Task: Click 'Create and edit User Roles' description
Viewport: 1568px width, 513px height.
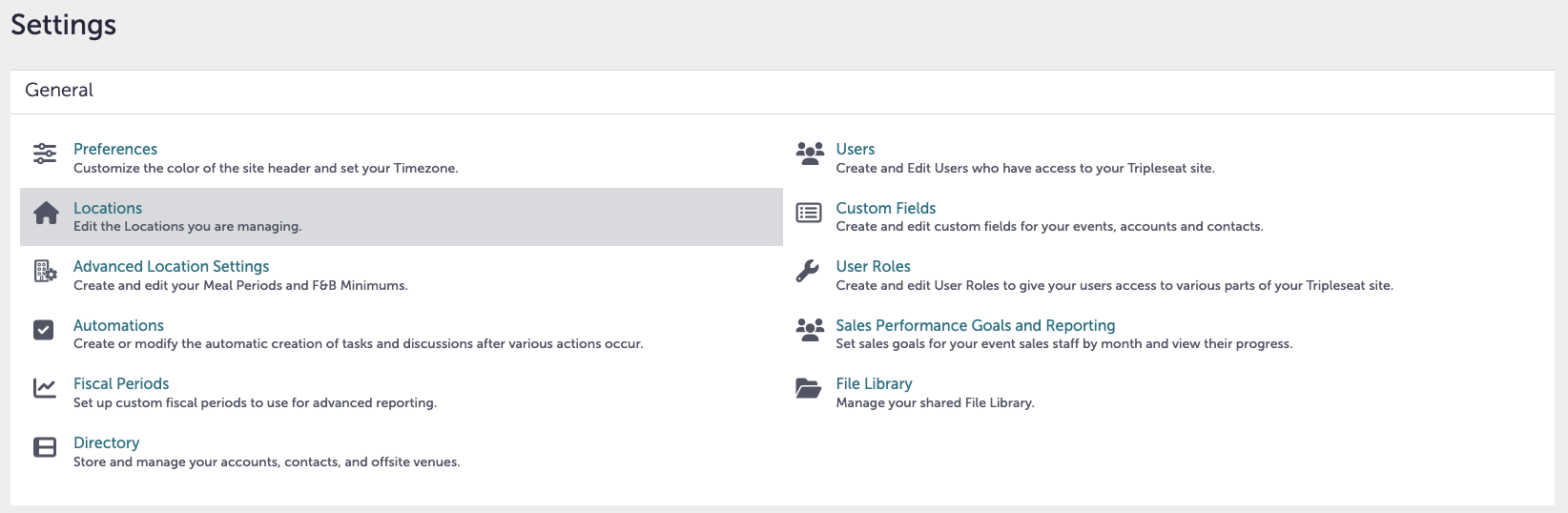Action: click(x=1115, y=285)
